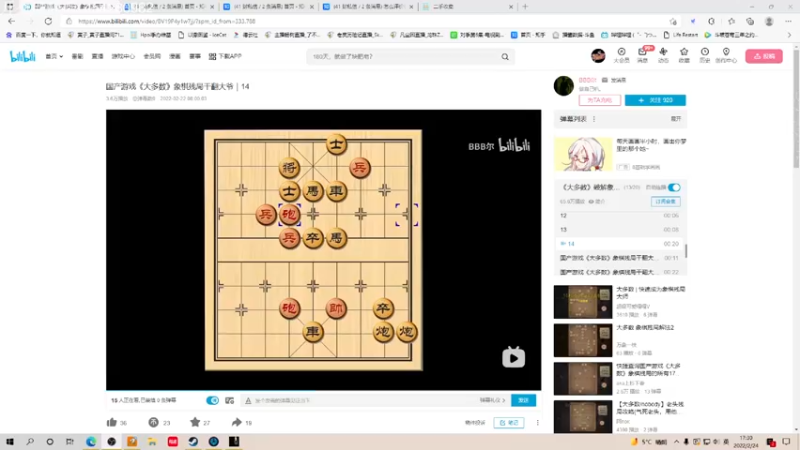Click the 笔记 notes button
The height and width of the screenshot is (450, 800).
coord(509,422)
